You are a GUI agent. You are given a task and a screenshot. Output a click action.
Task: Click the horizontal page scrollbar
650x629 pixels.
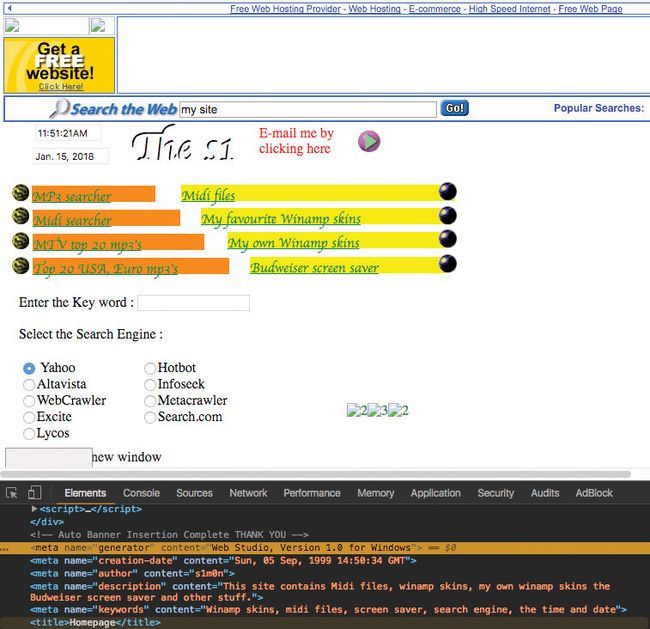[315, 474]
